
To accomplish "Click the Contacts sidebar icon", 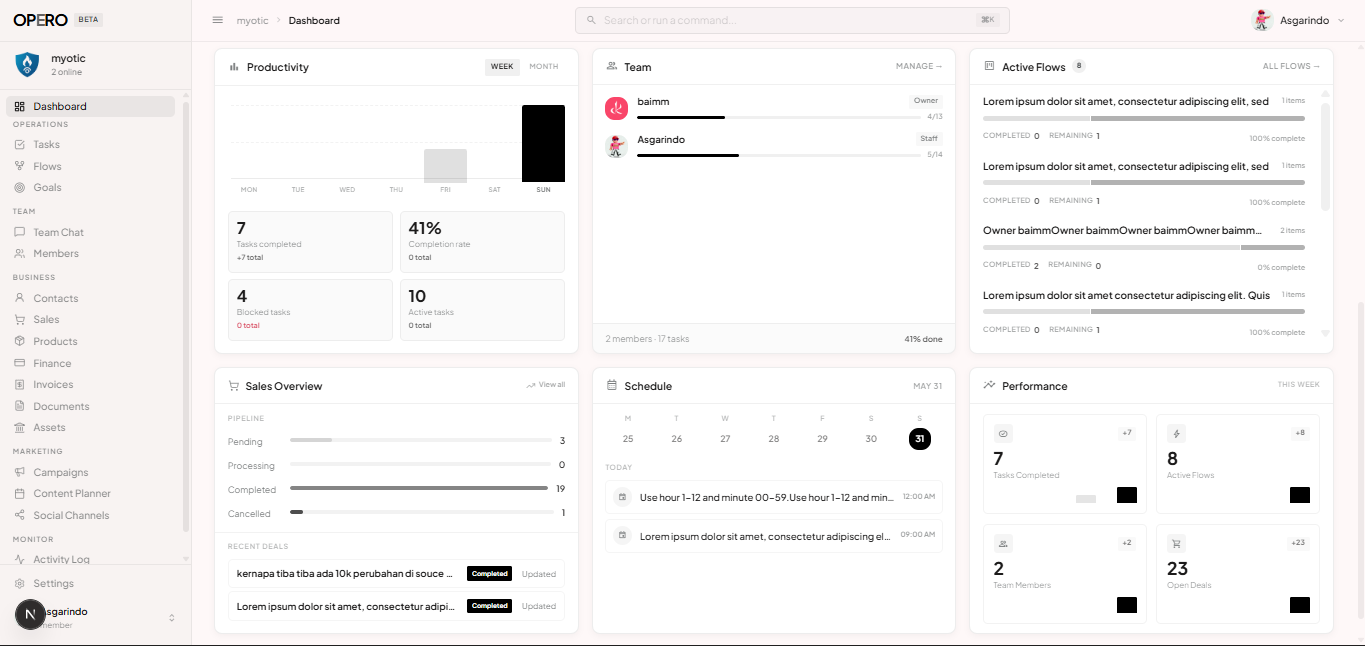I will [20, 298].
